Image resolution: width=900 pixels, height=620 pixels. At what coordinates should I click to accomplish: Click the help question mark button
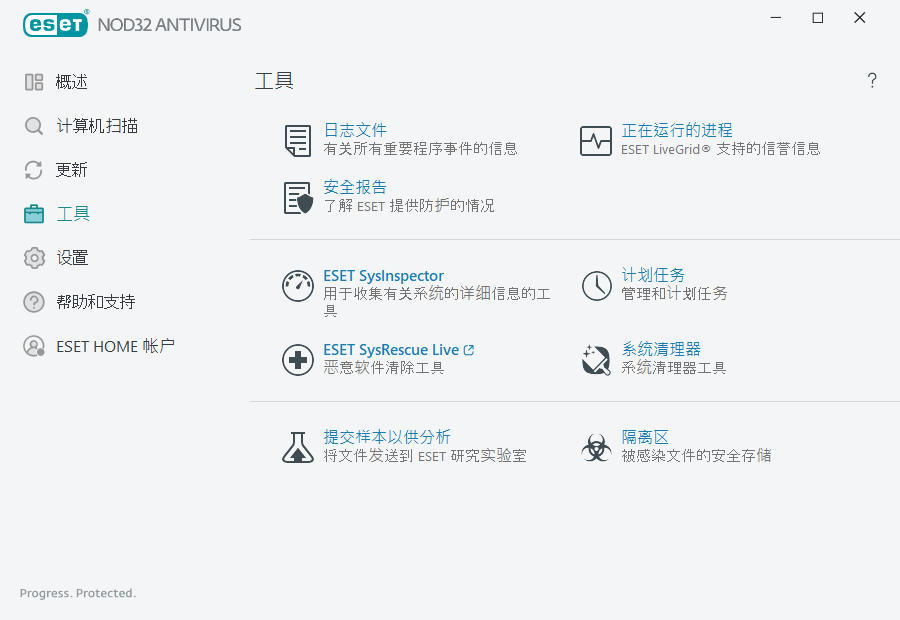coord(872,80)
